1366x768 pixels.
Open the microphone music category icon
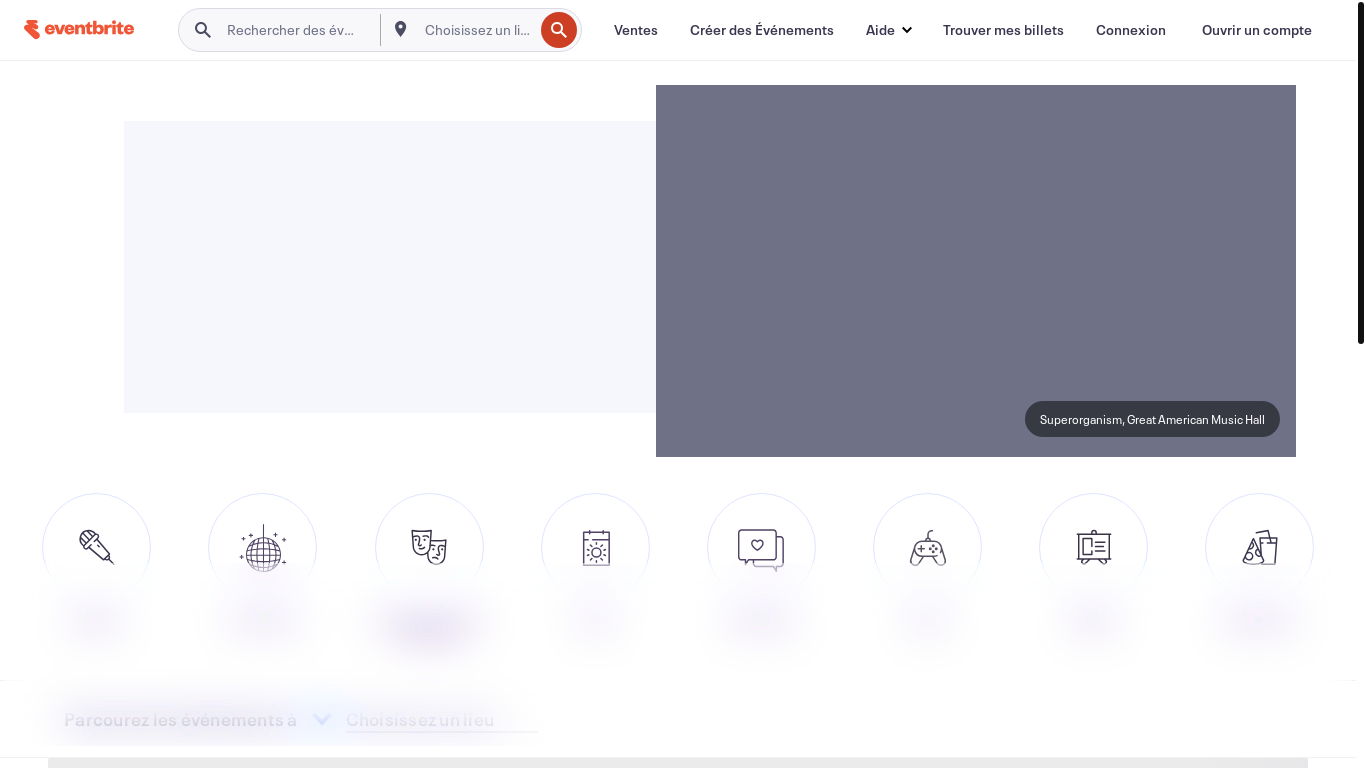point(96,548)
